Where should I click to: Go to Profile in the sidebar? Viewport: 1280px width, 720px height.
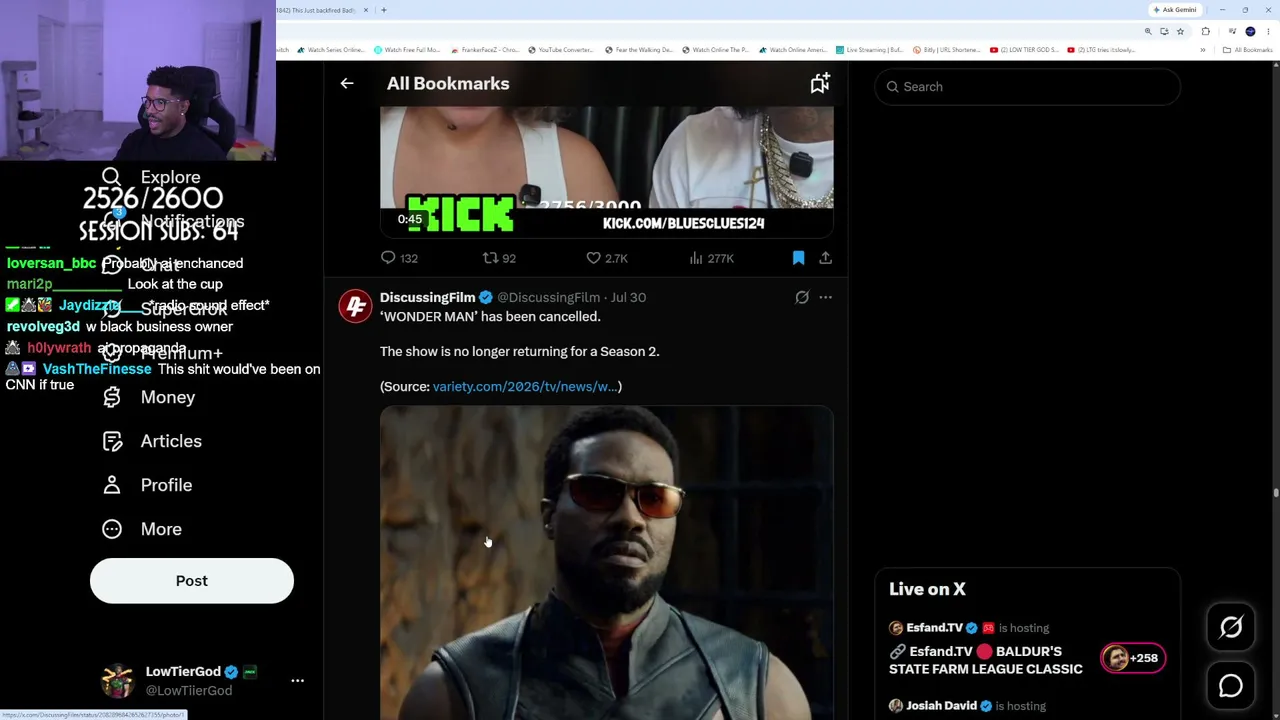166,485
